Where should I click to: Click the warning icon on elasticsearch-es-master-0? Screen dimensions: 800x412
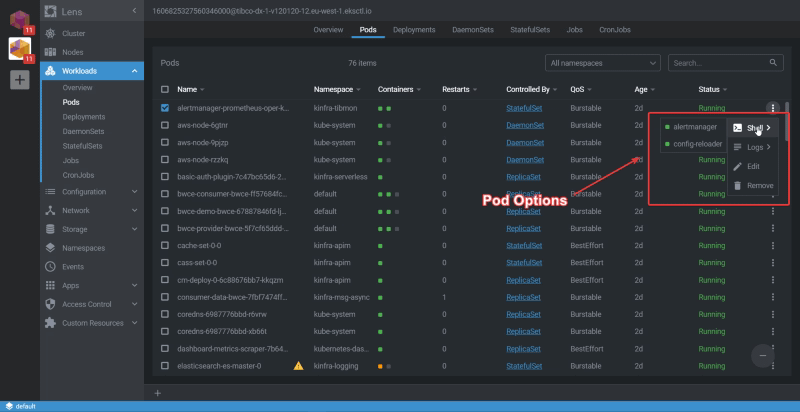pyautogui.click(x=298, y=366)
